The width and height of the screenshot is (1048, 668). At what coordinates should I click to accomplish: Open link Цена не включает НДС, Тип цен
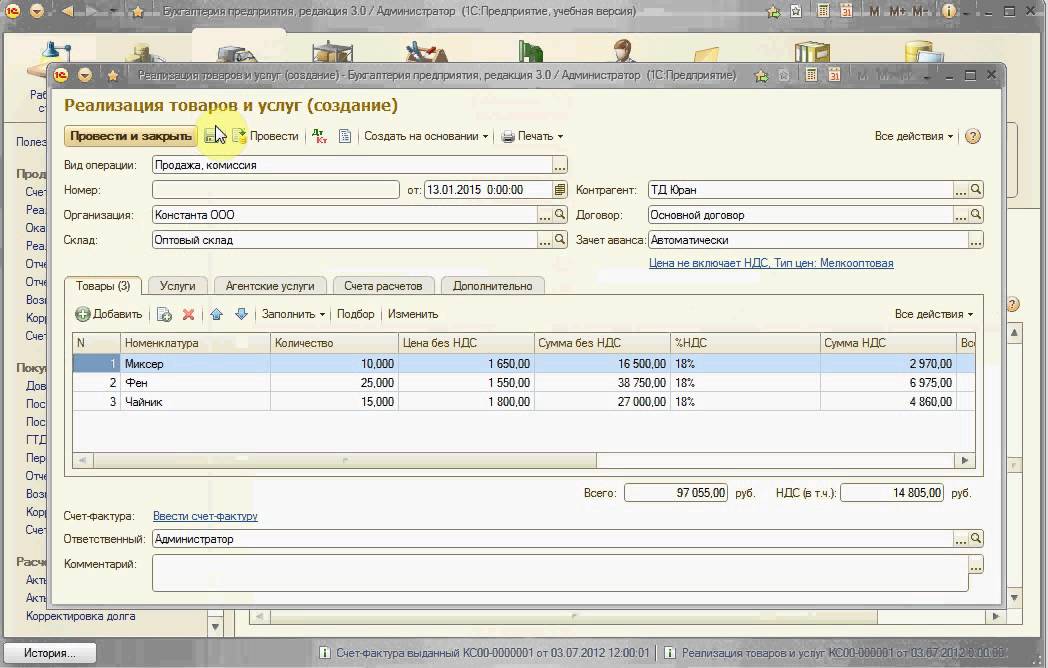(x=771, y=263)
